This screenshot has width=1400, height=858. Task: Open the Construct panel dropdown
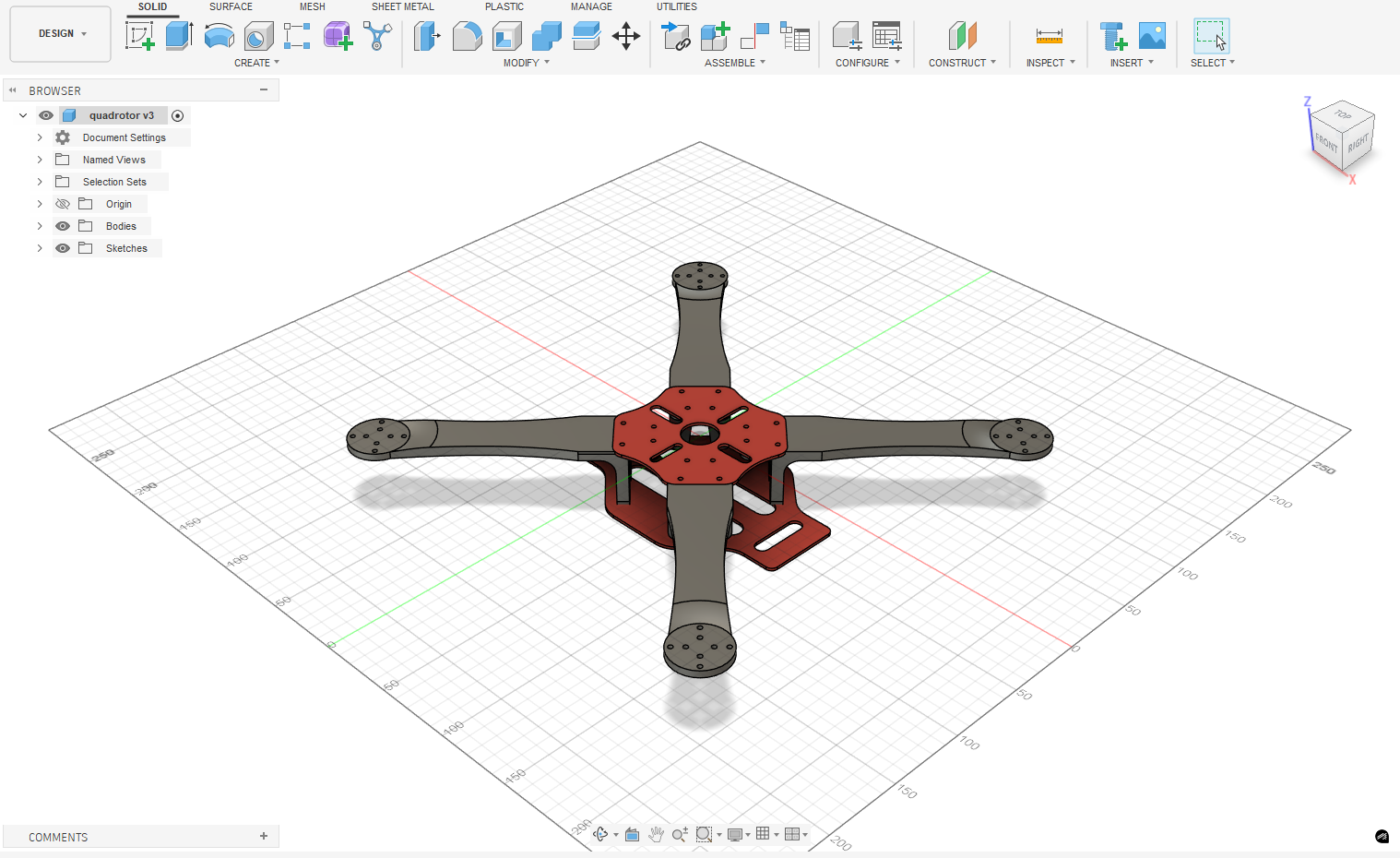[963, 63]
